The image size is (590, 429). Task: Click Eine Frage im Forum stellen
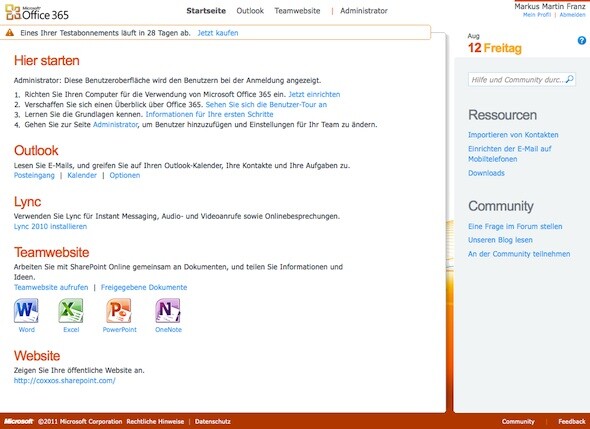pos(515,227)
